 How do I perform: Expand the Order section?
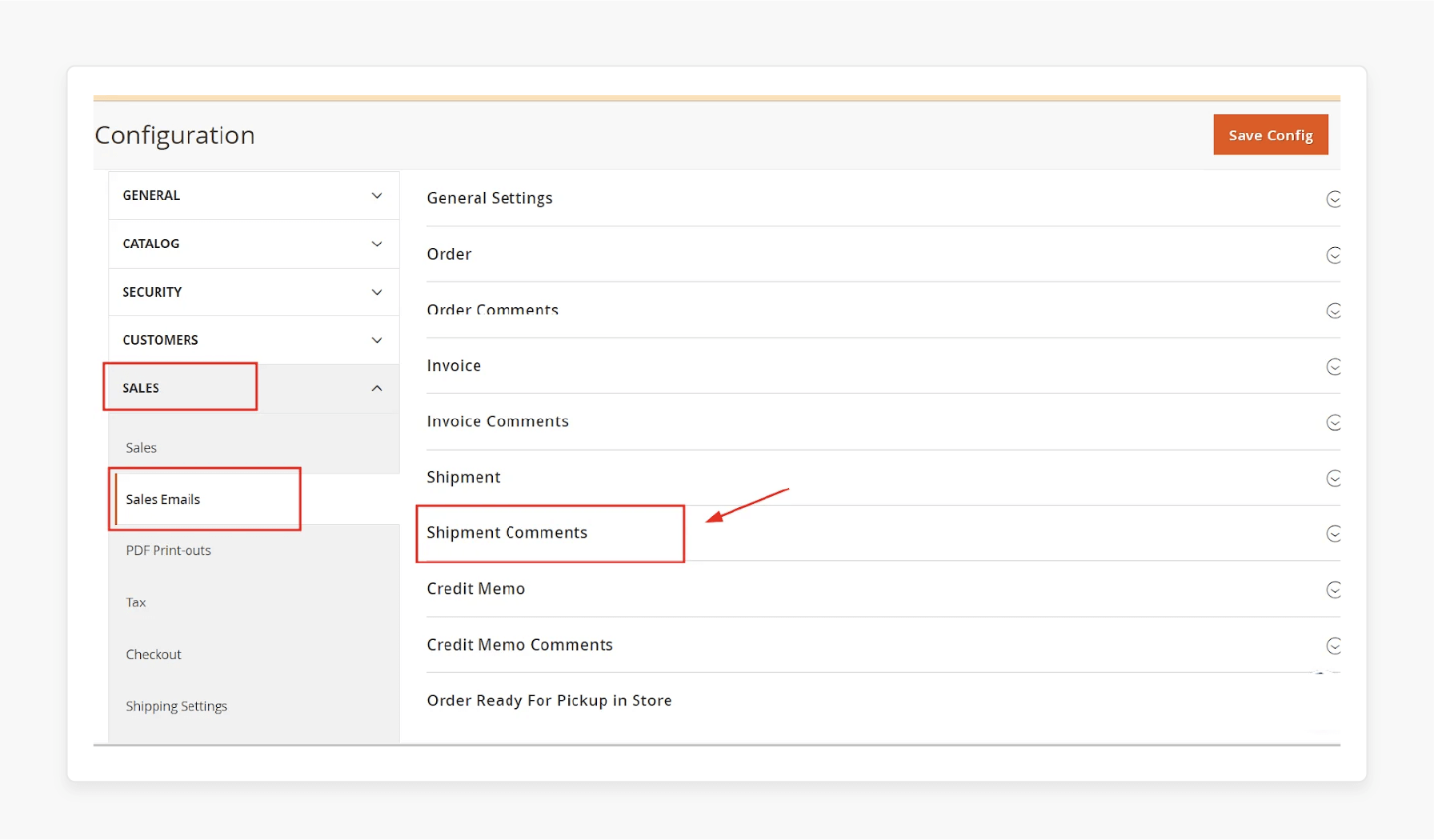pyautogui.click(x=883, y=254)
